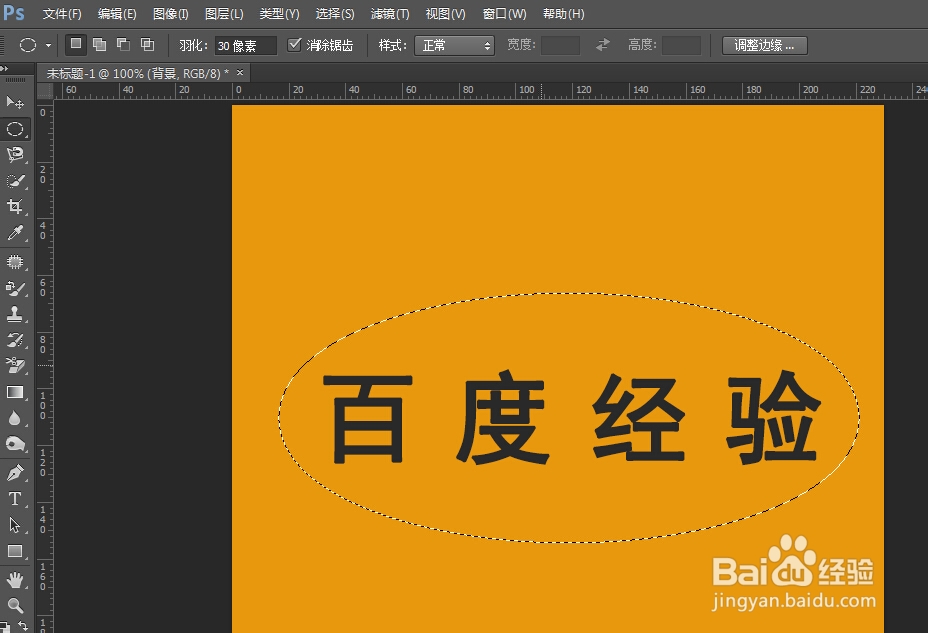Click the Photoshop Ps logo
Viewport: 928px width, 633px height.
tap(14, 12)
